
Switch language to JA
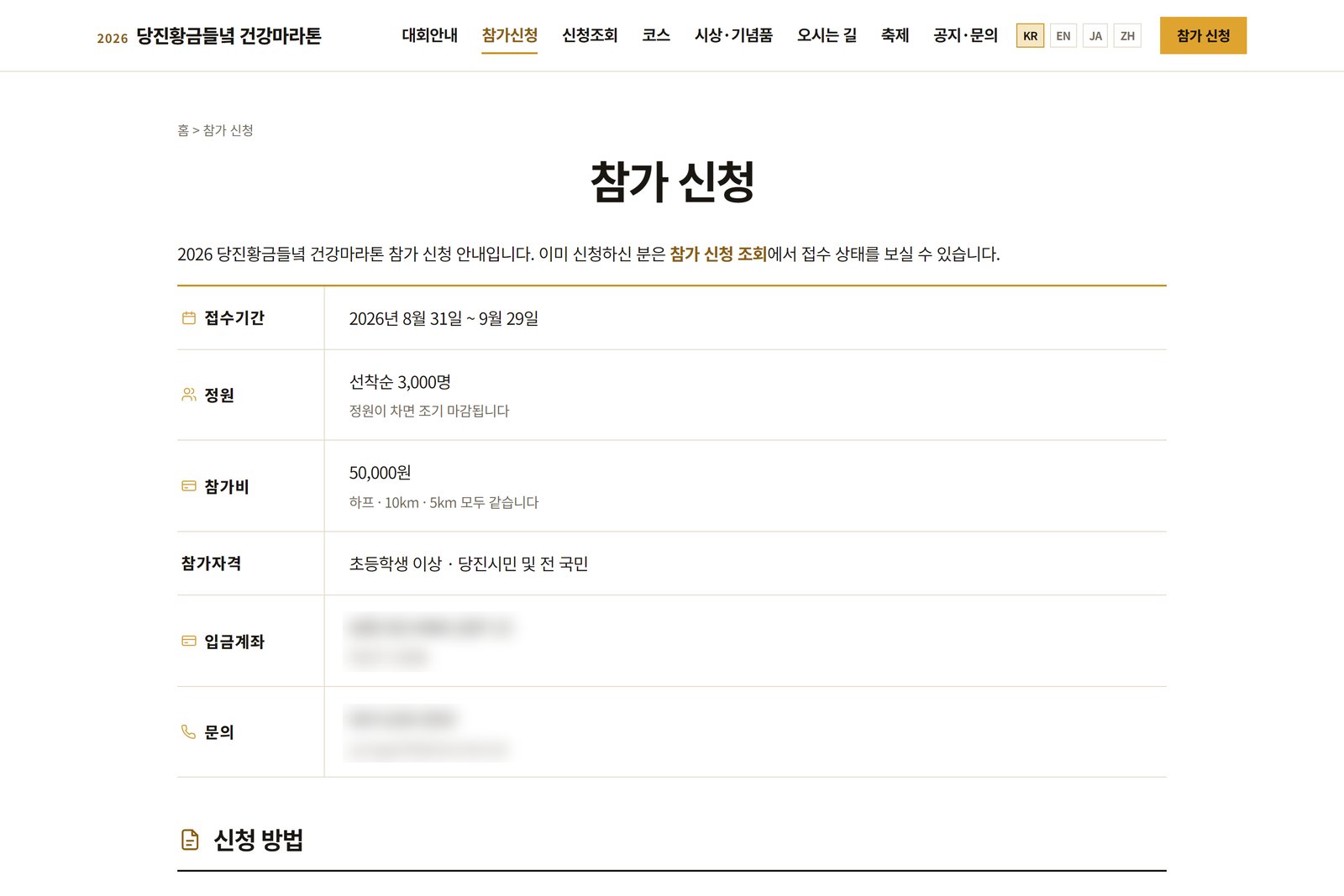pos(1095,35)
